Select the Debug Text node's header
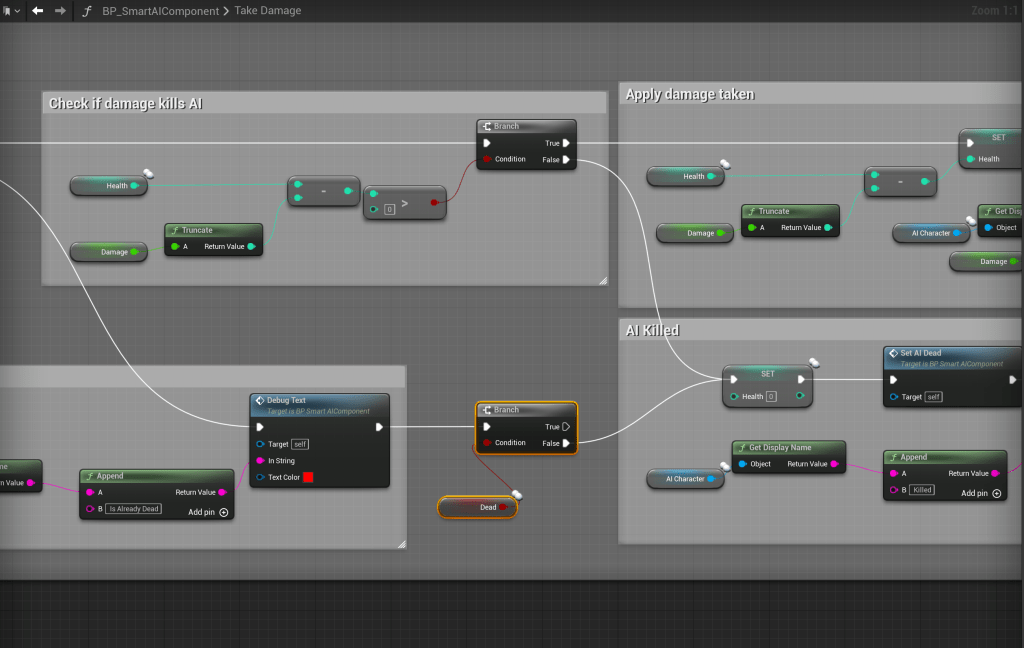1024x648 pixels. point(319,405)
